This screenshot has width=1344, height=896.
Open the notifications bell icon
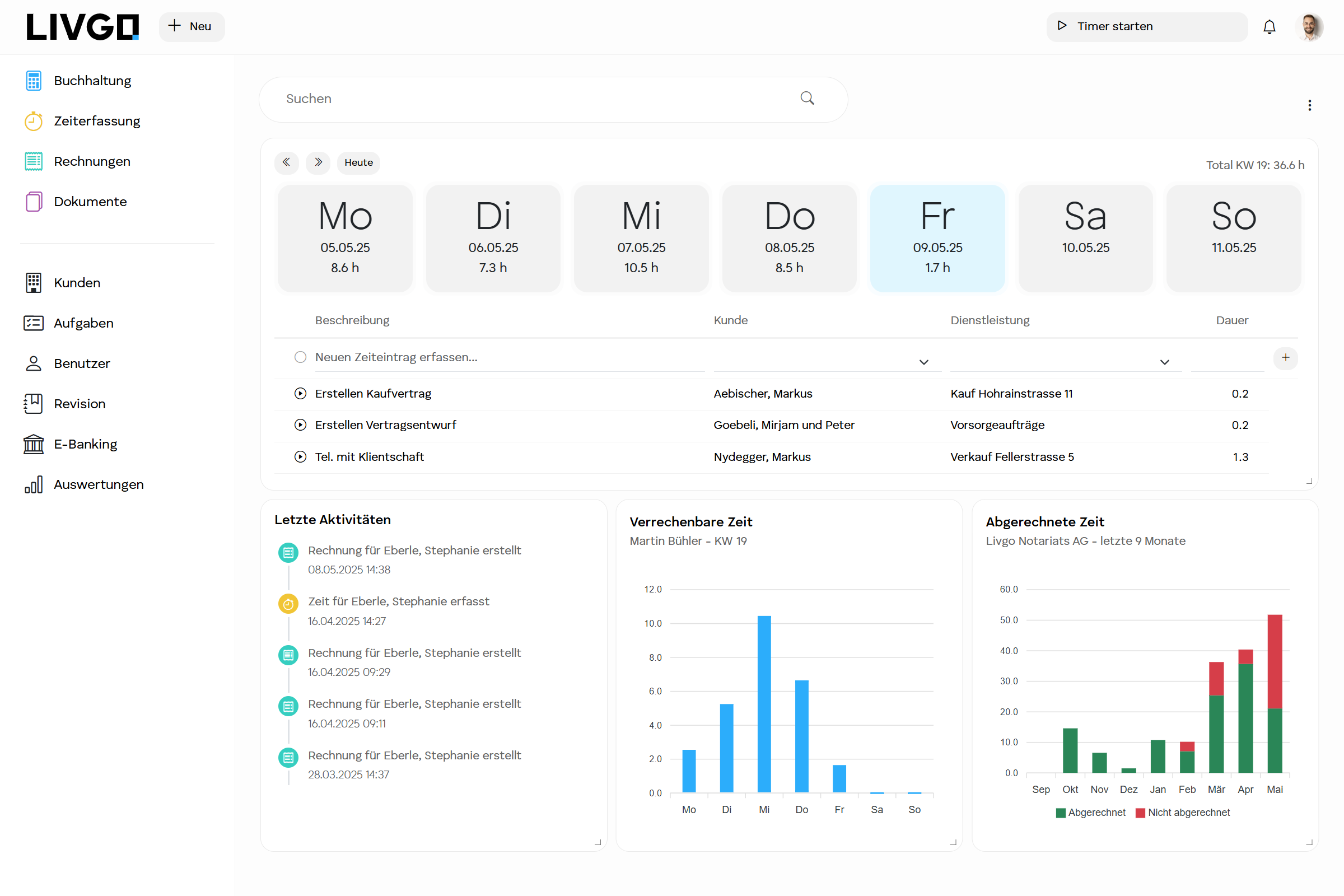click(x=1269, y=27)
